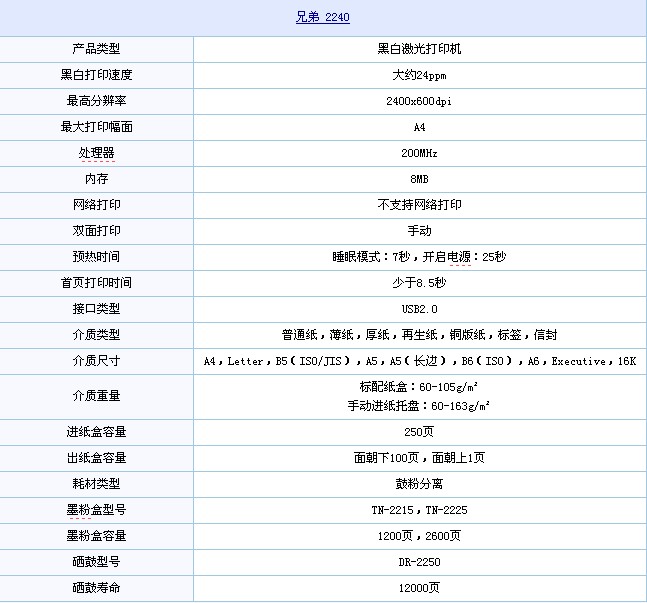
Task: Click the 介质类型 row label
Action: (96, 335)
